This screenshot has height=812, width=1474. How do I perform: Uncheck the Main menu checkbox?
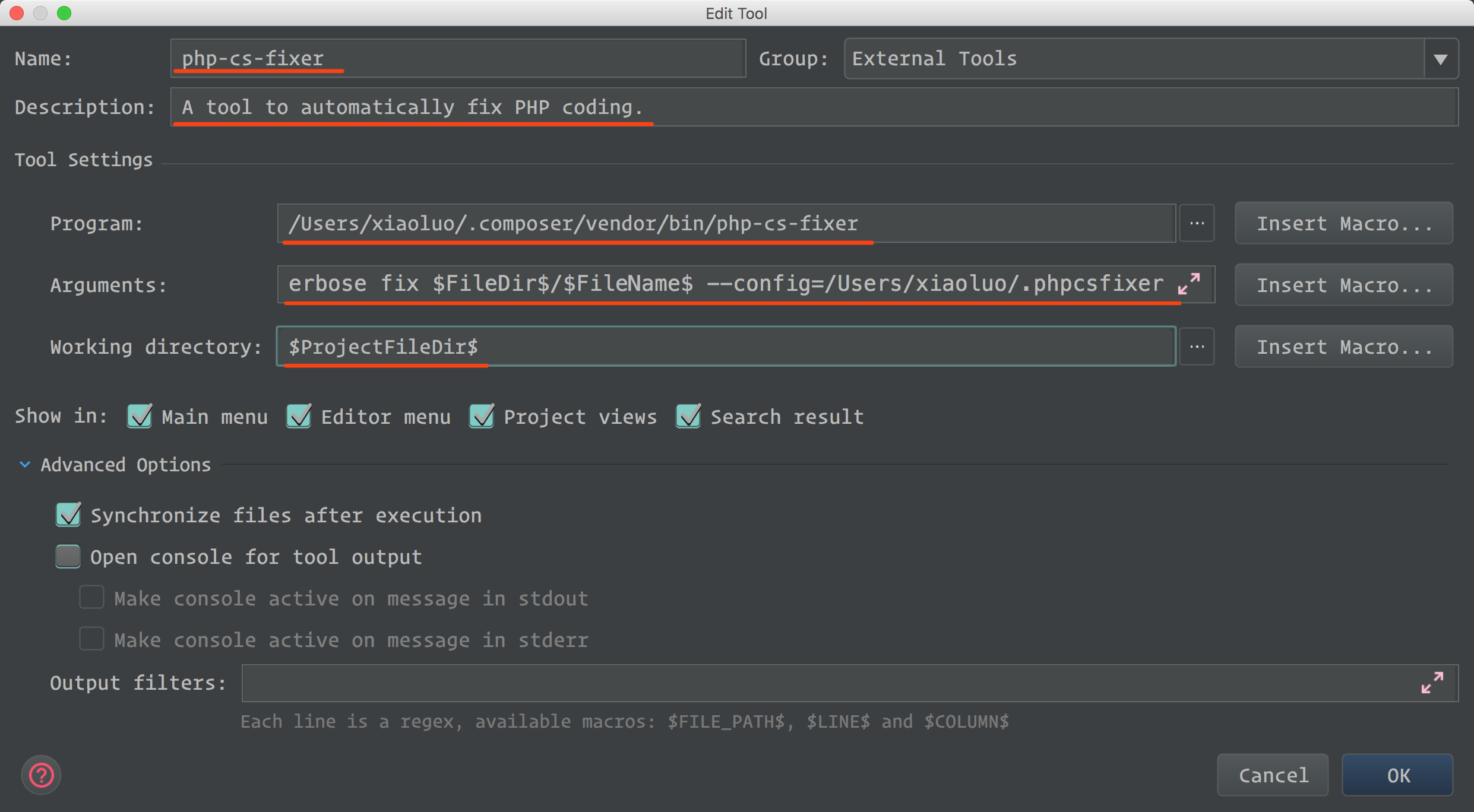(140, 416)
